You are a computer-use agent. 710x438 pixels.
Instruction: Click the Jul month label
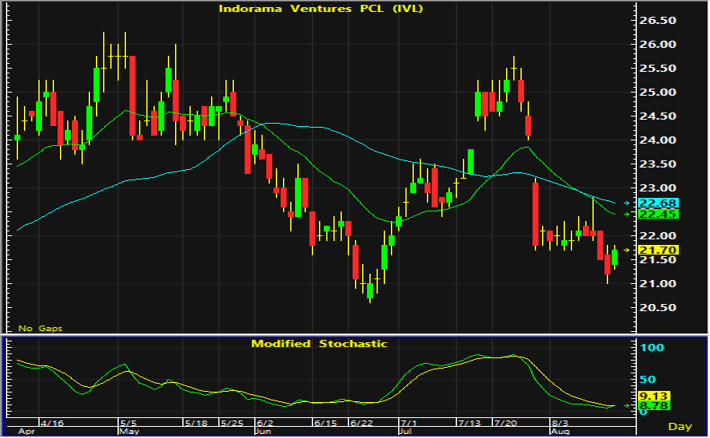[407, 431]
